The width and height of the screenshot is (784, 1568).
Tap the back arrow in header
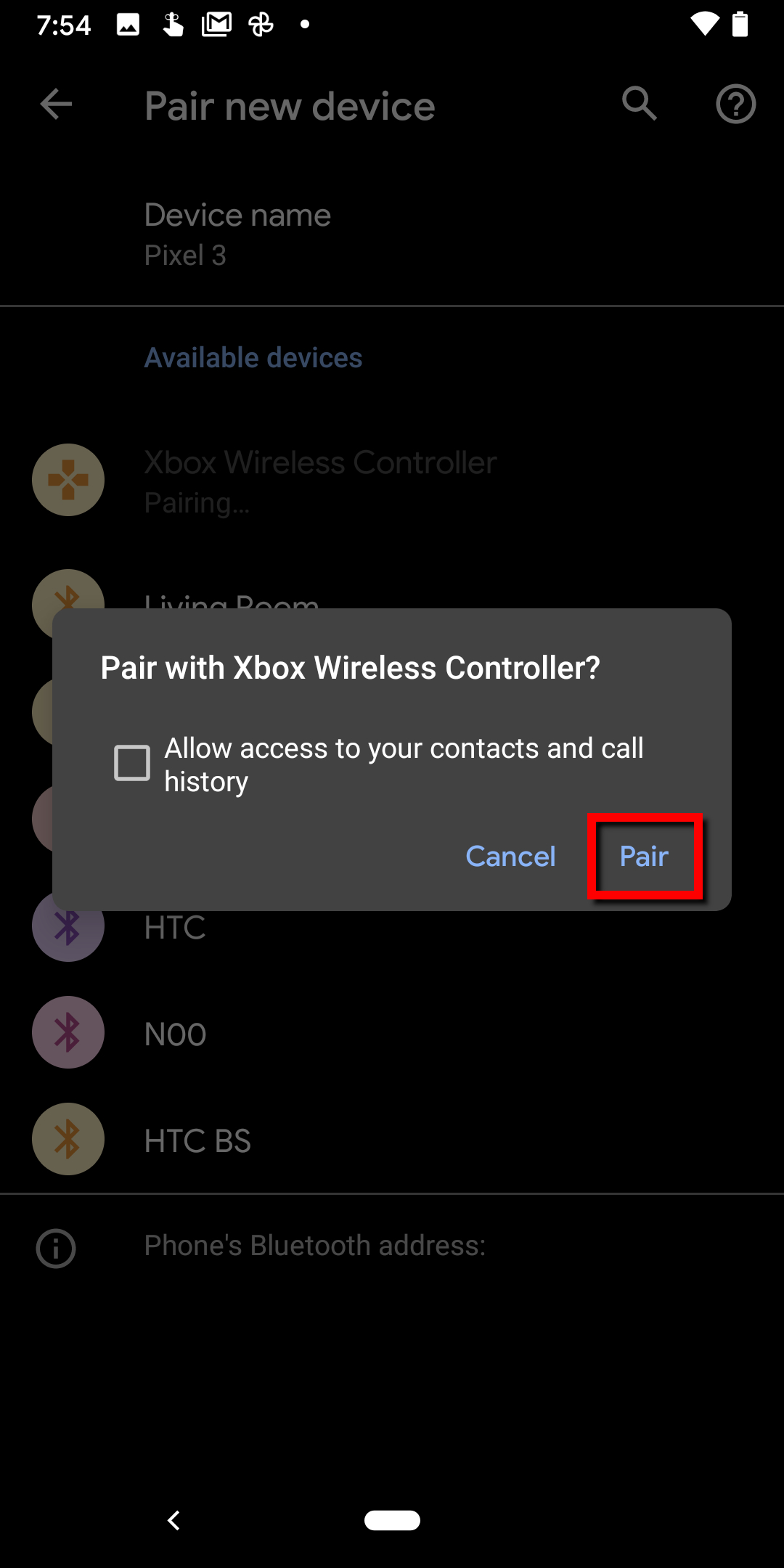click(x=56, y=105)
